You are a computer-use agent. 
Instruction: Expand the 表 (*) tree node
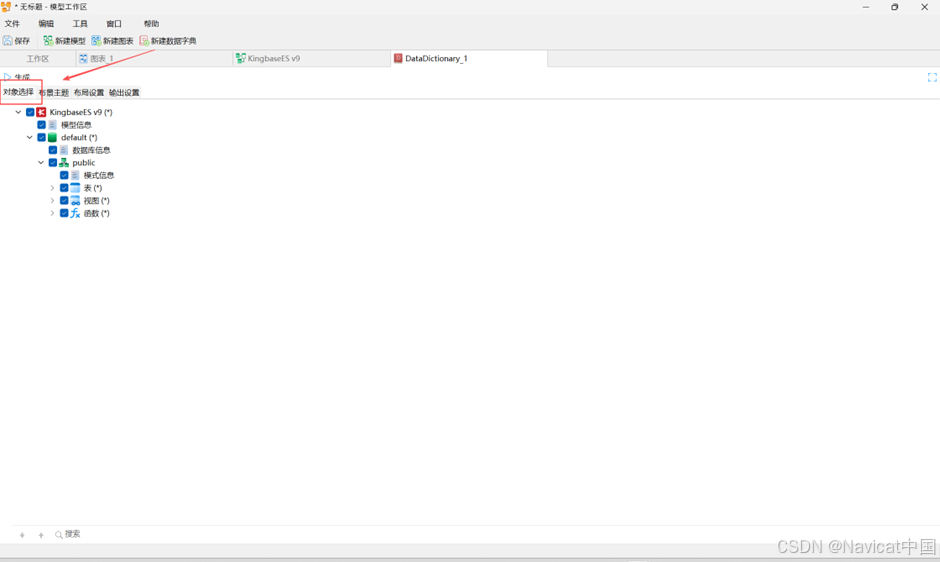52,188
